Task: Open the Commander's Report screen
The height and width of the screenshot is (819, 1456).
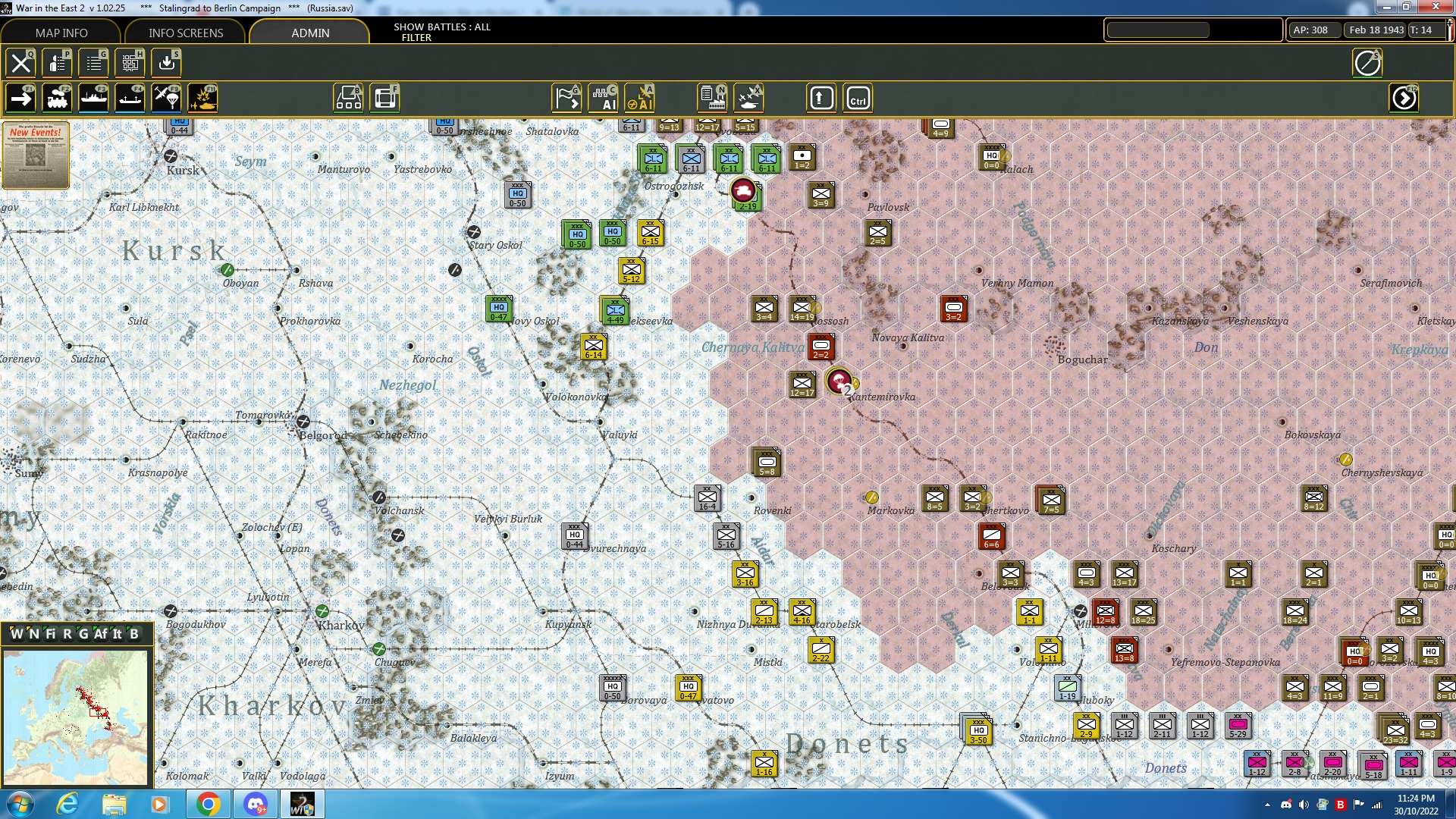Action: (93, 63)
